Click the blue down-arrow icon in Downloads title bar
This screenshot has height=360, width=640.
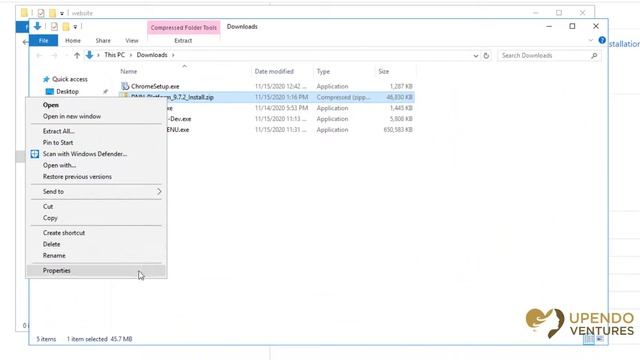[x=38, y=27]
